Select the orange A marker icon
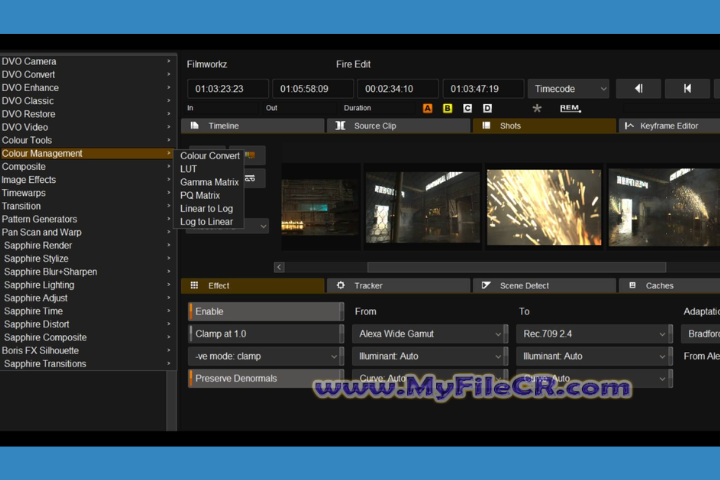 (428, 108)
